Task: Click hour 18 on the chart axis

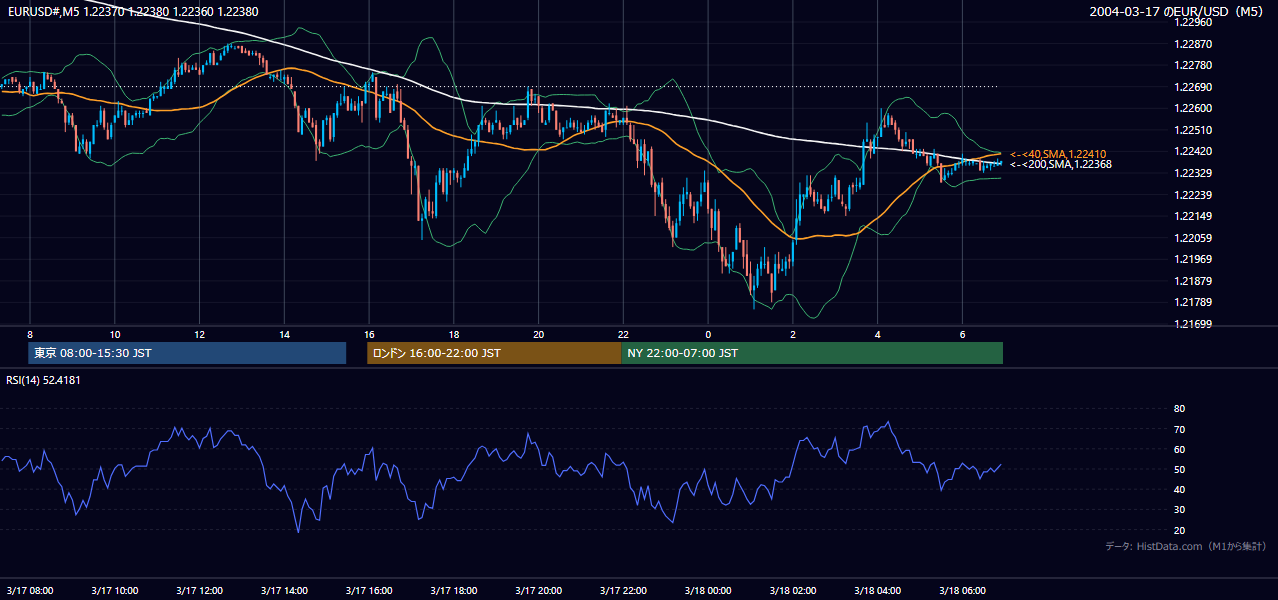Action: [x=454, y=334]
